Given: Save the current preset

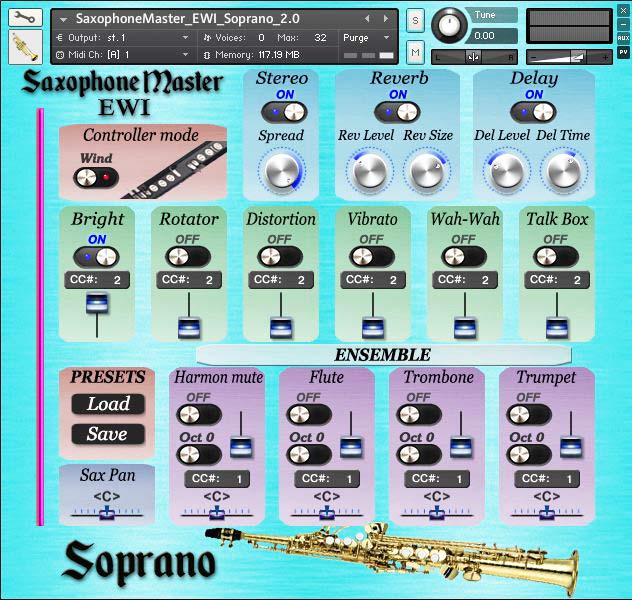Looking at the screenshot, I should 108,434.
